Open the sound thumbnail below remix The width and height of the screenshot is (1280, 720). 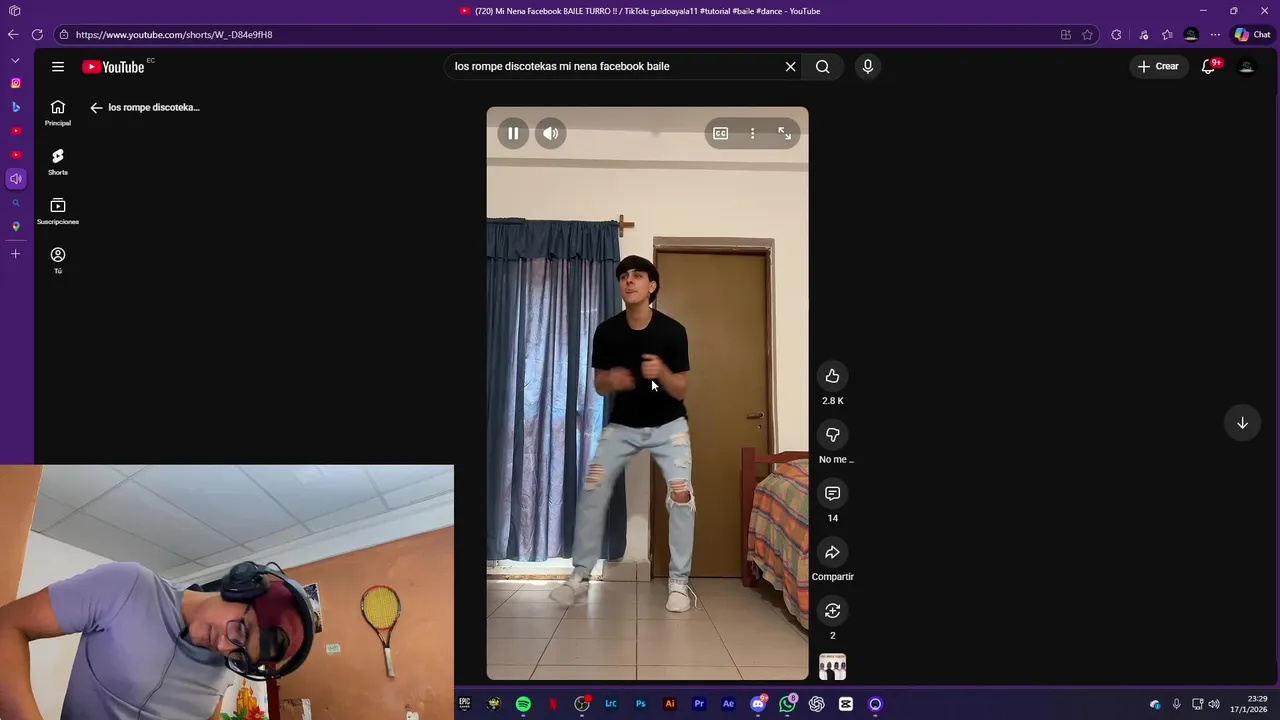pos(832,667)
